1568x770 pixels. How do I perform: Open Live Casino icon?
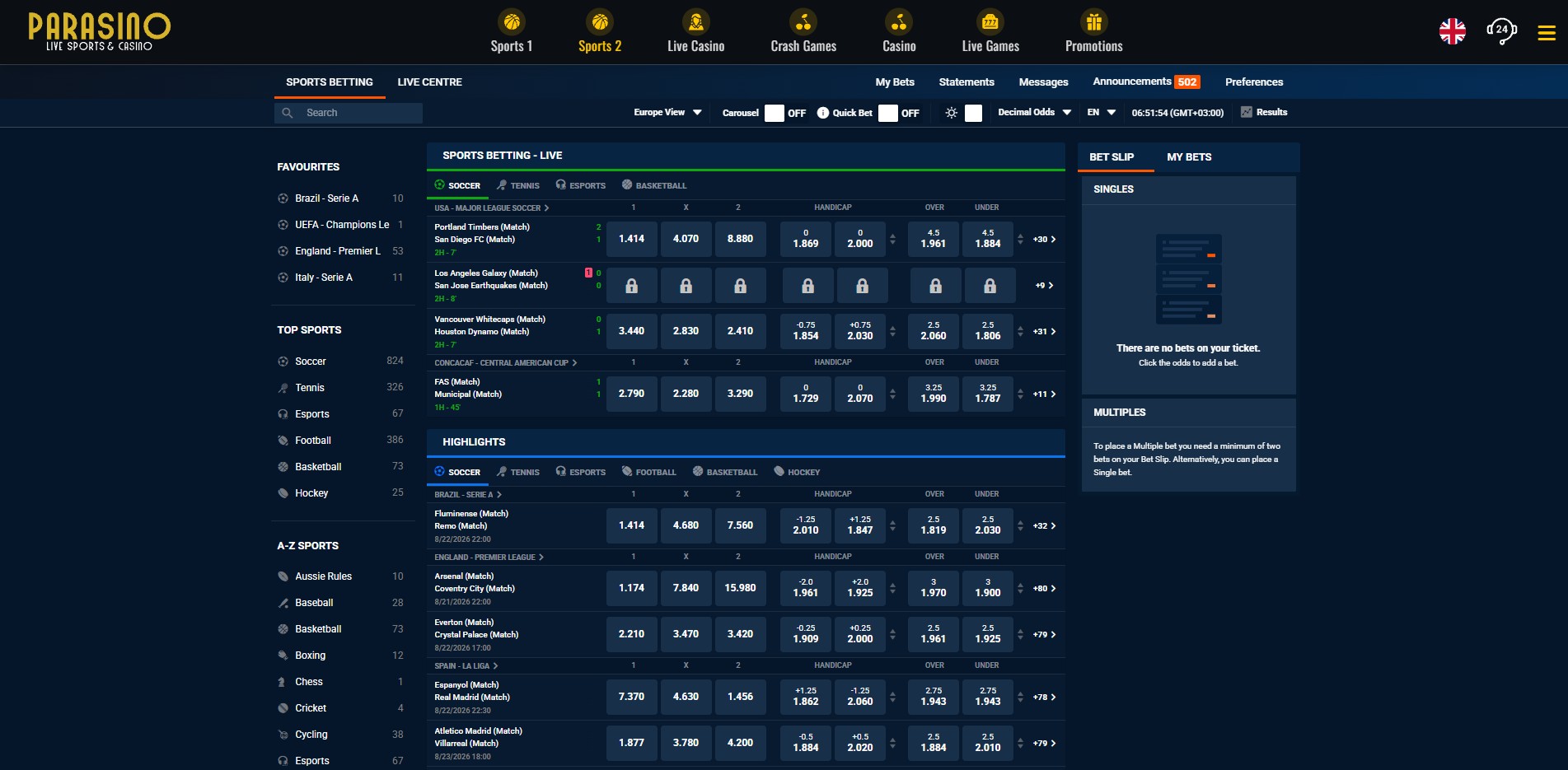tap(696, 21)
